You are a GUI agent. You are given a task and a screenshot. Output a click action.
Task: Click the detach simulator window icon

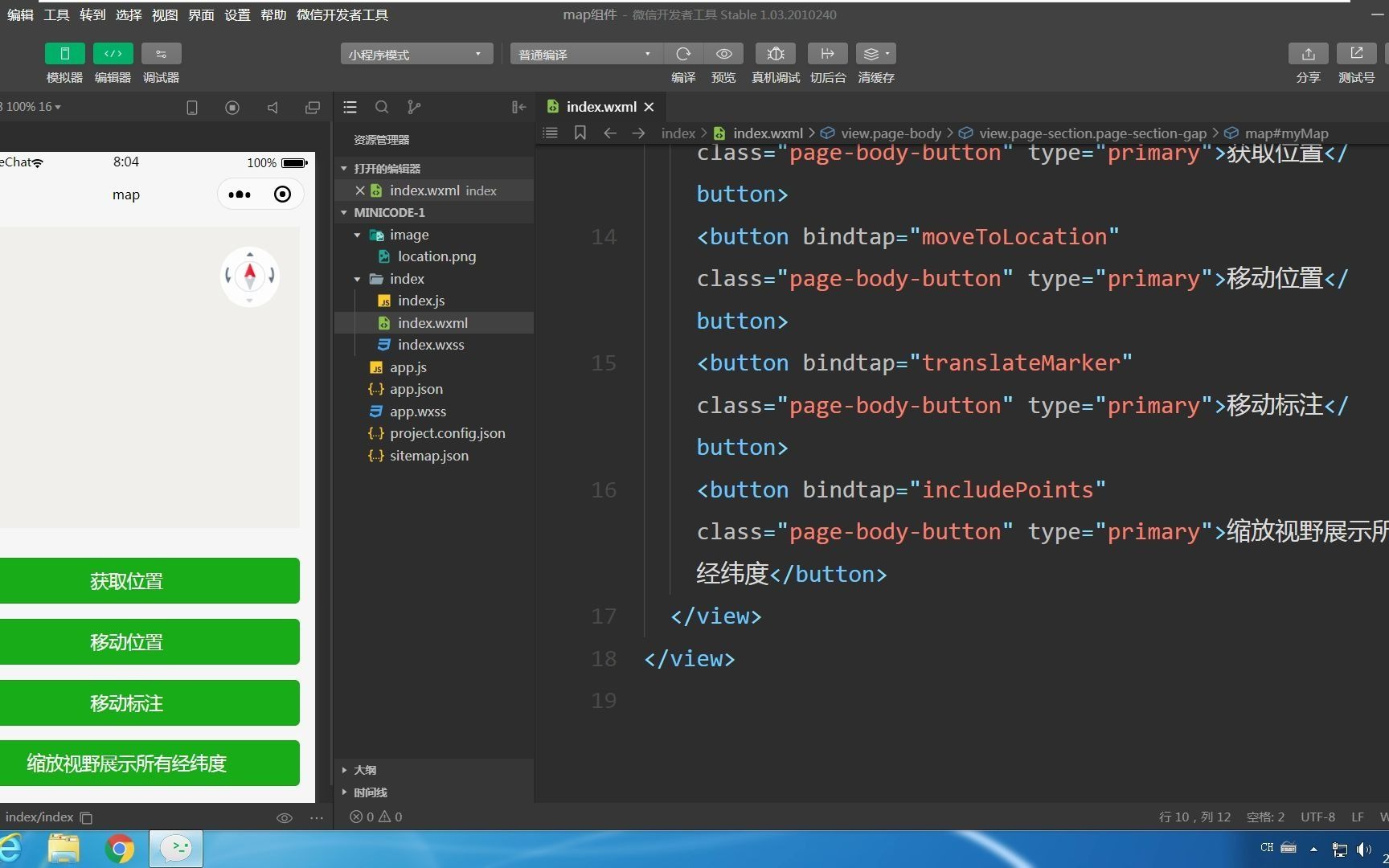click(313, 108)
